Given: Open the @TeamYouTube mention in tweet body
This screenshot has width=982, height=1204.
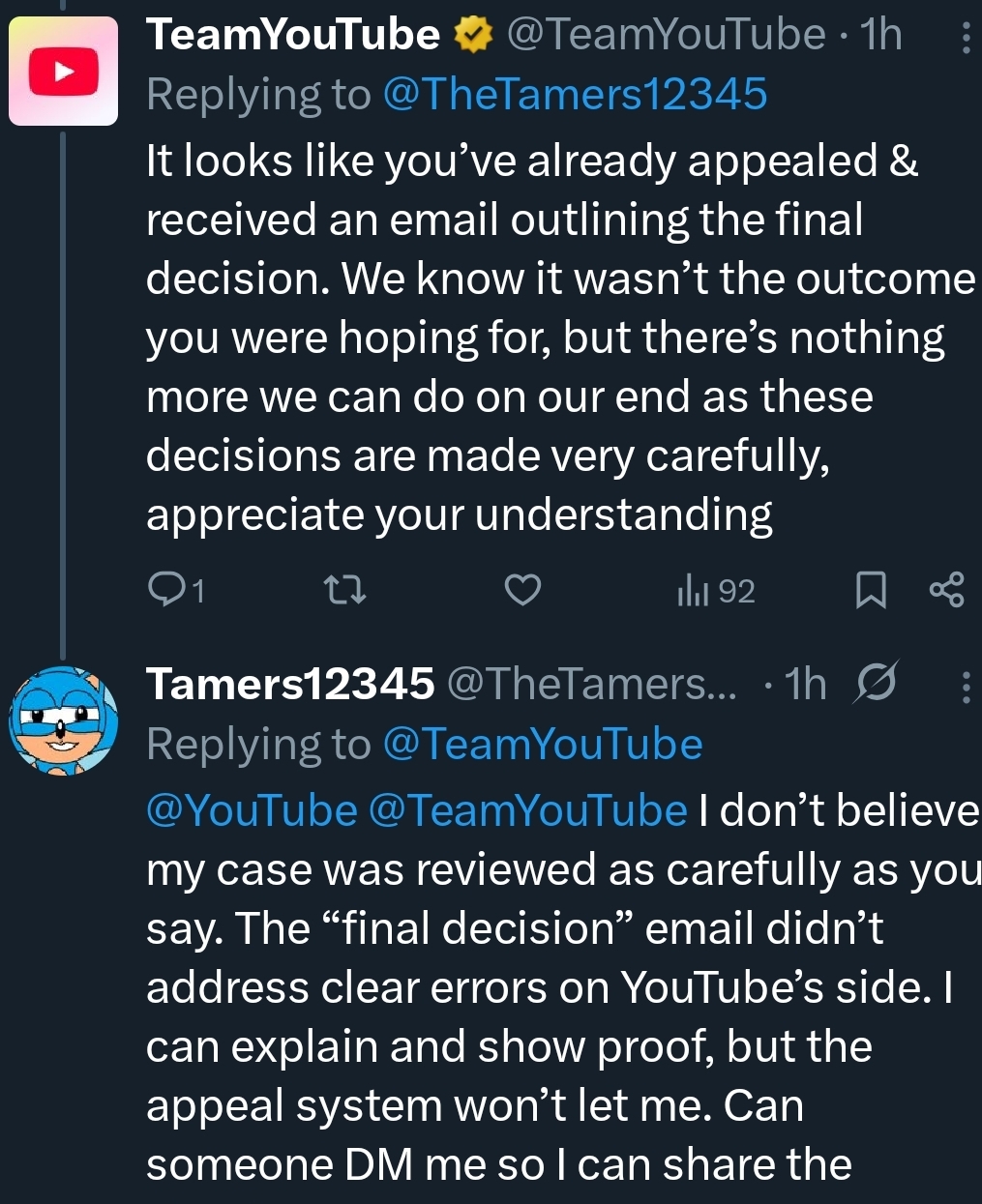Looking at the screenshot, I should pyautogui.click(x=527, y=810).
